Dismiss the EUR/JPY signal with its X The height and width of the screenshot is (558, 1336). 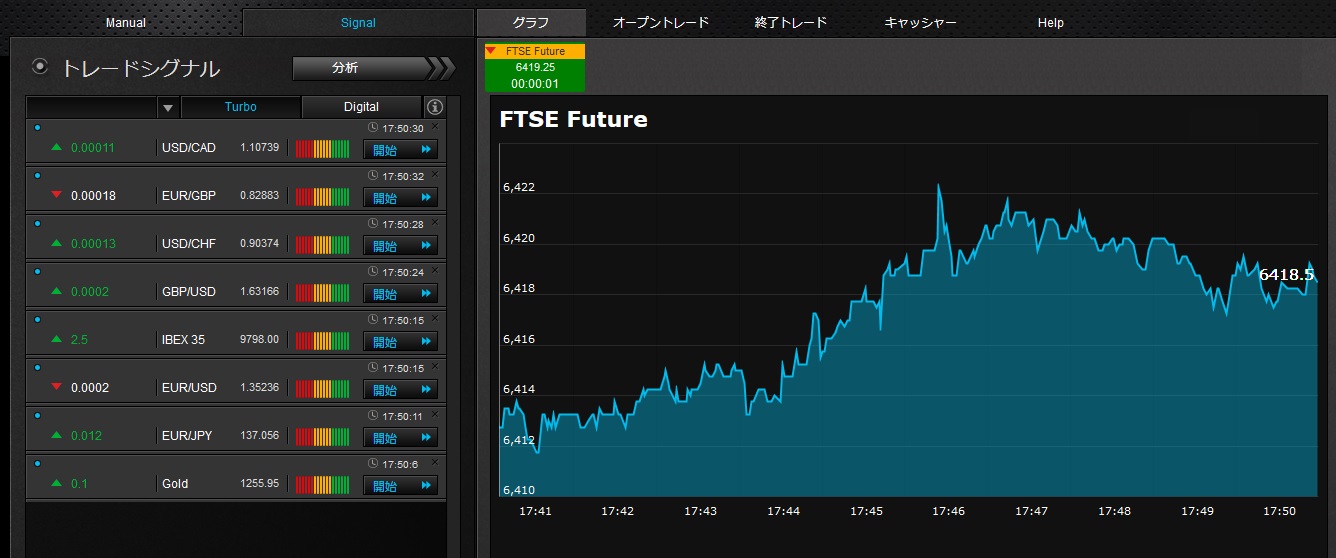tap(435, 413)
